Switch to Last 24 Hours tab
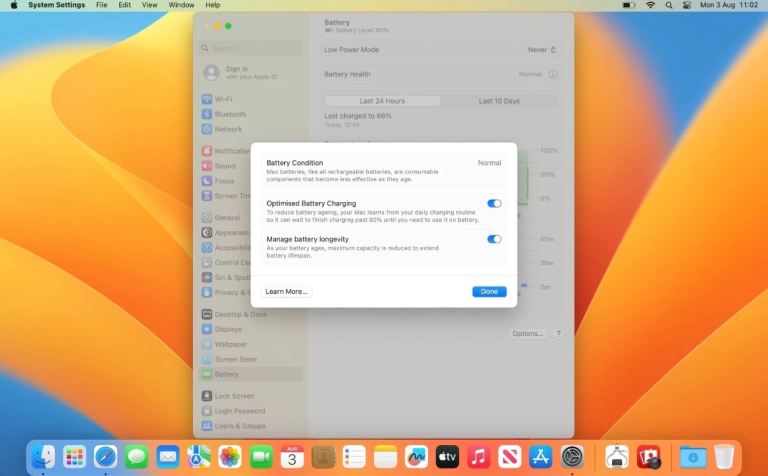This screenshot has height=476, width=768. 382,101
